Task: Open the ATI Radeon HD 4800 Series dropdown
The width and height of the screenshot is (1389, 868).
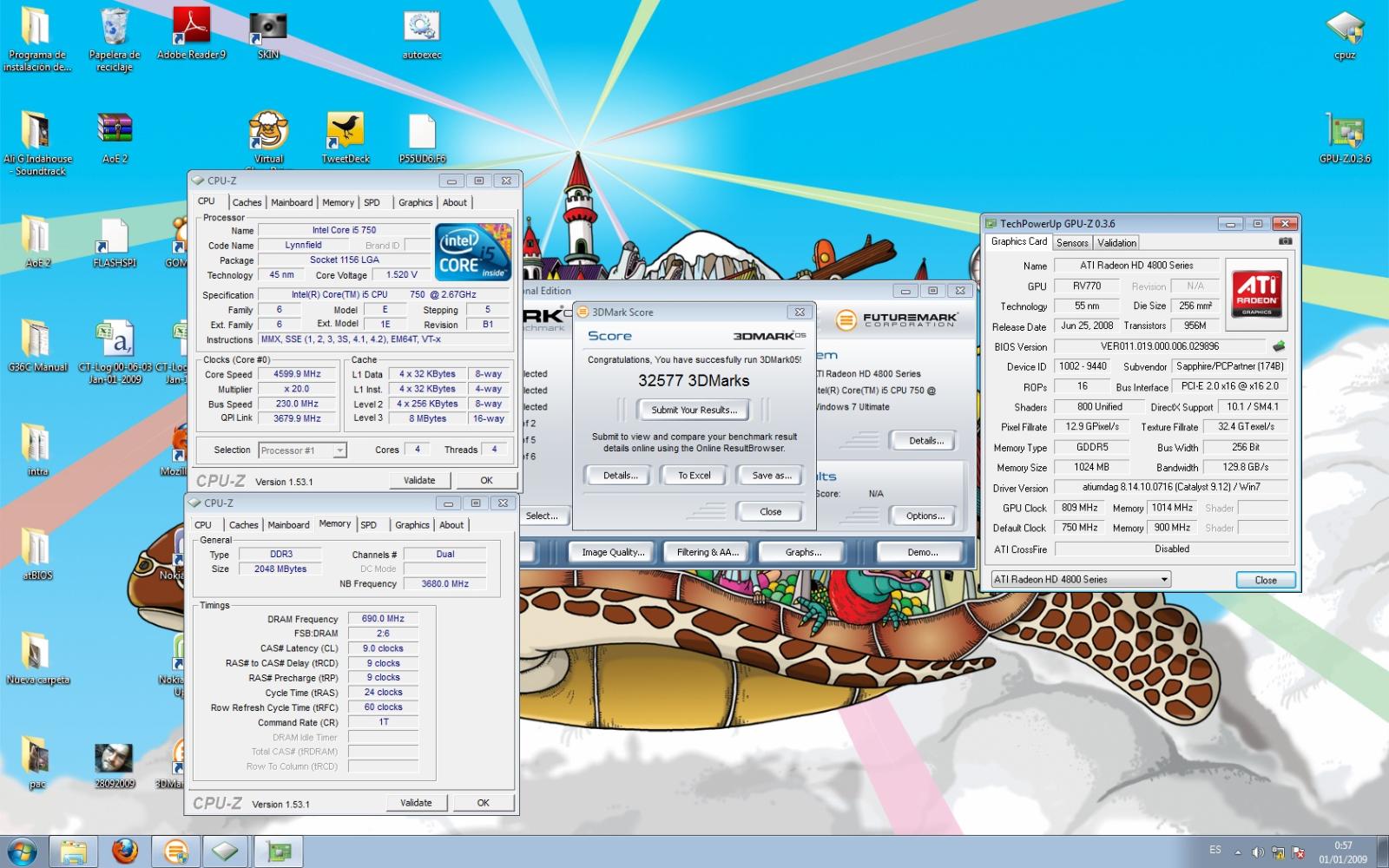Action: 1081,579
